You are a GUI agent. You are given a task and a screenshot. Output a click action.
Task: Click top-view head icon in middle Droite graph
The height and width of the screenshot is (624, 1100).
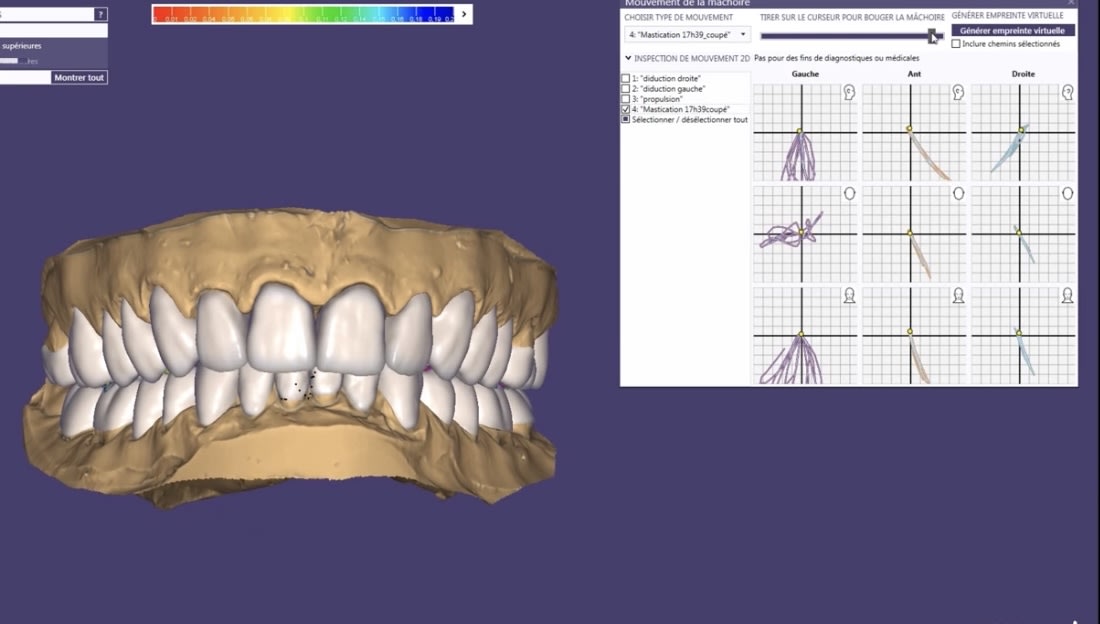click(x=1067, y=193)
